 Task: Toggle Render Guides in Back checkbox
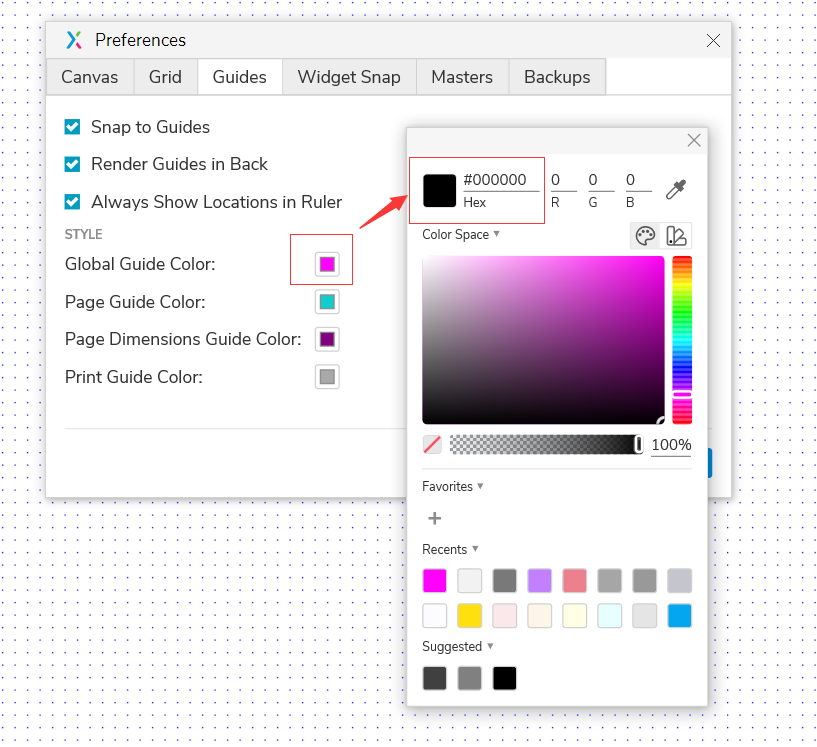(73, 164)
